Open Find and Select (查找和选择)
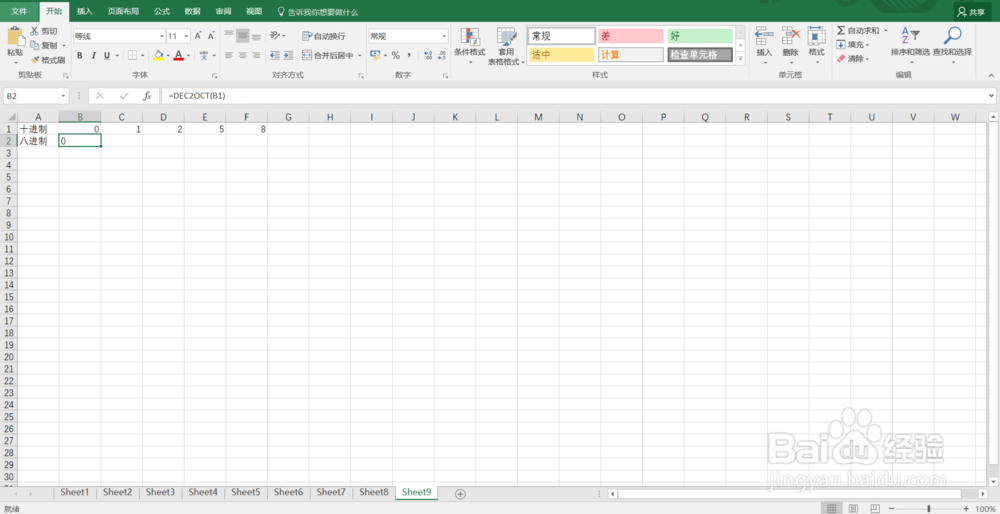 pos(952,45)
